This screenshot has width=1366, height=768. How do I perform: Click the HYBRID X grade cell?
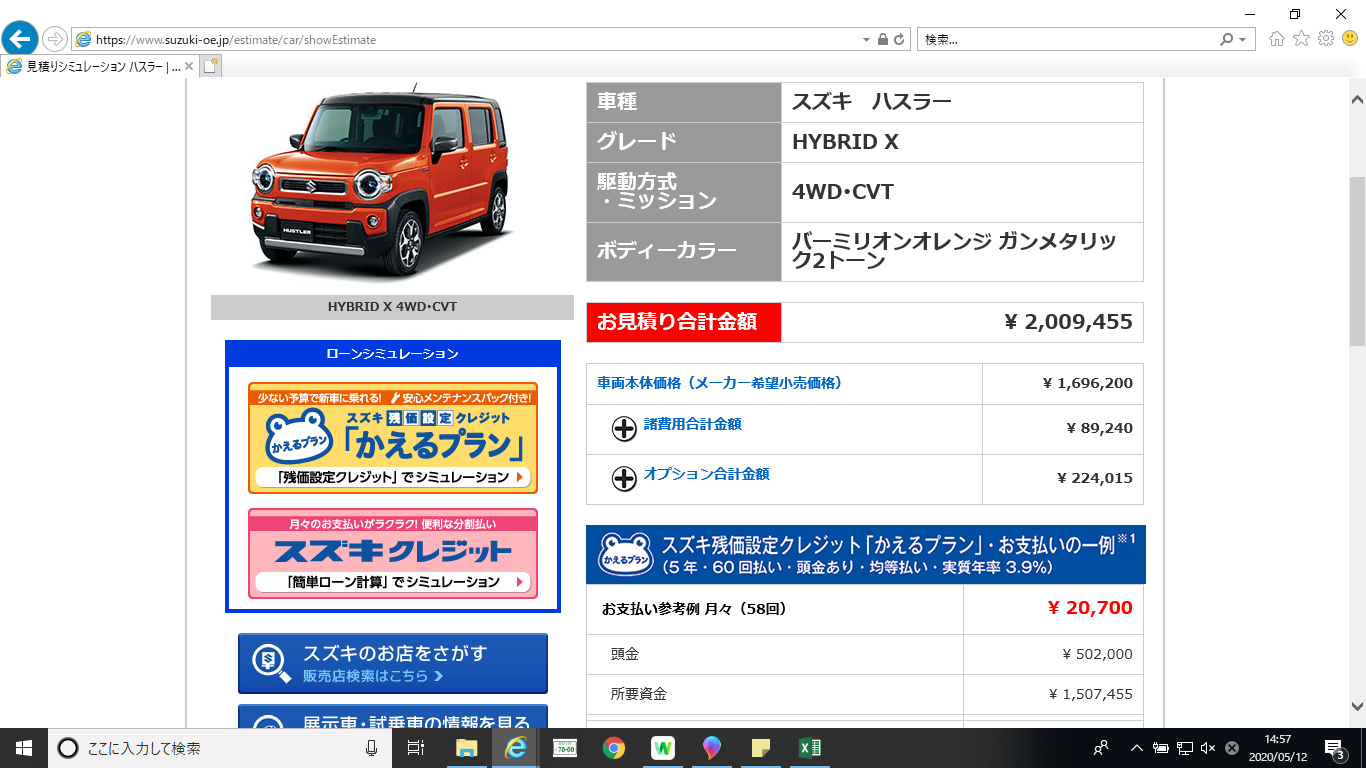click(x=962, y=142)
